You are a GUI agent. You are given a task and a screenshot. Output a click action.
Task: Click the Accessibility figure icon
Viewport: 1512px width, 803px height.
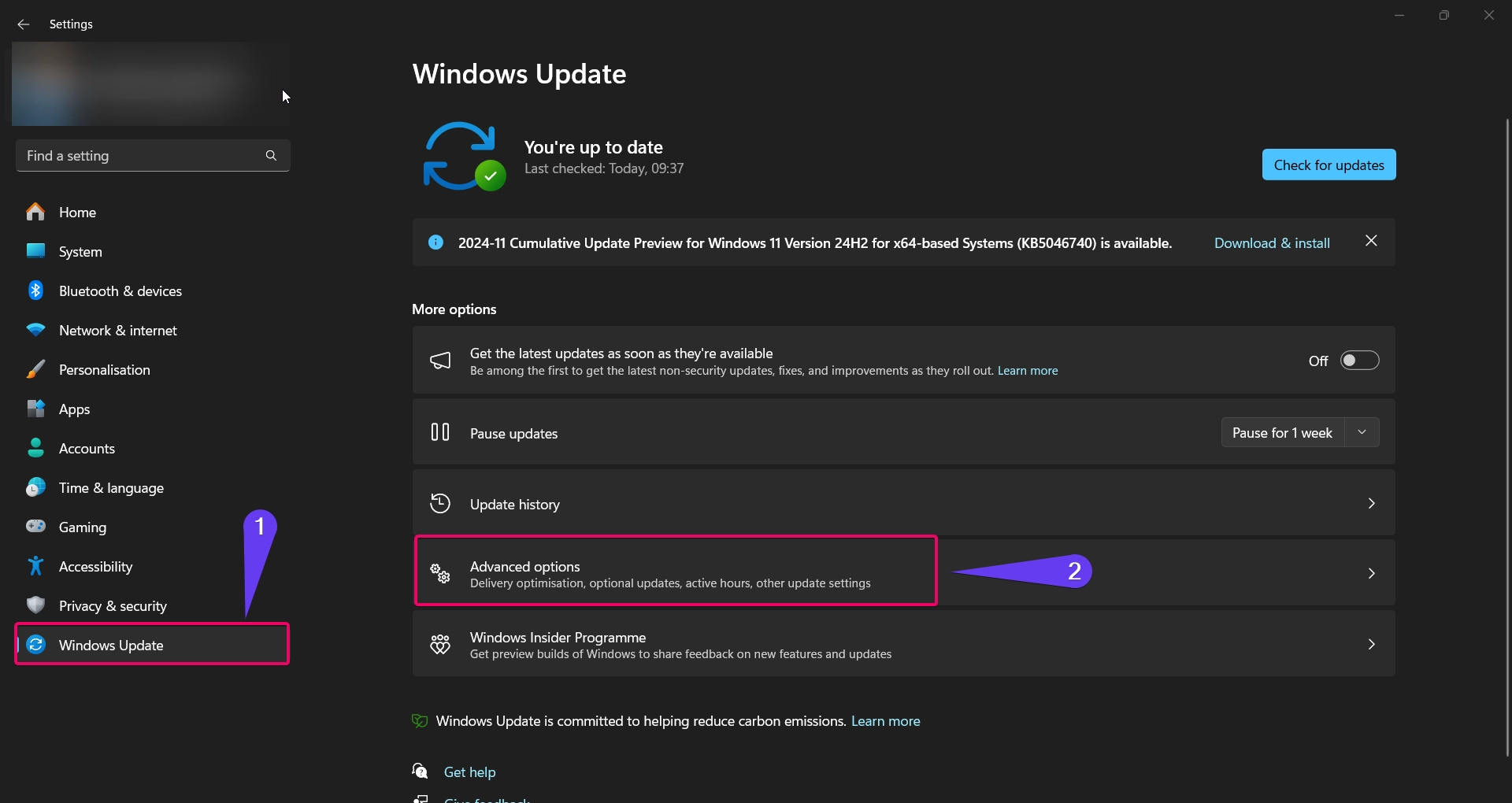click(35, 566)
